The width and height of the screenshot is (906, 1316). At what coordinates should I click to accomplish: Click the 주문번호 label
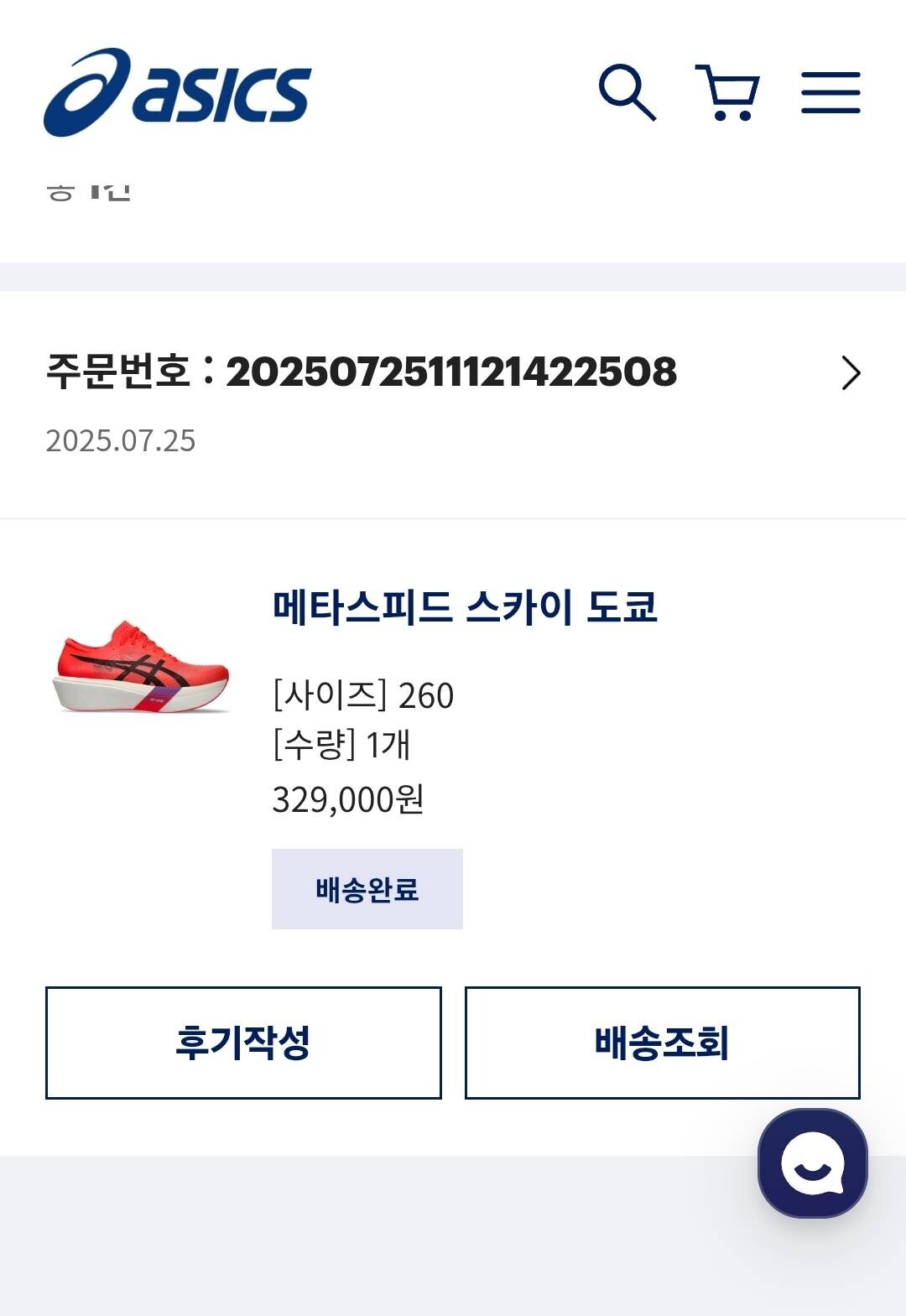[x=118, y=372]
